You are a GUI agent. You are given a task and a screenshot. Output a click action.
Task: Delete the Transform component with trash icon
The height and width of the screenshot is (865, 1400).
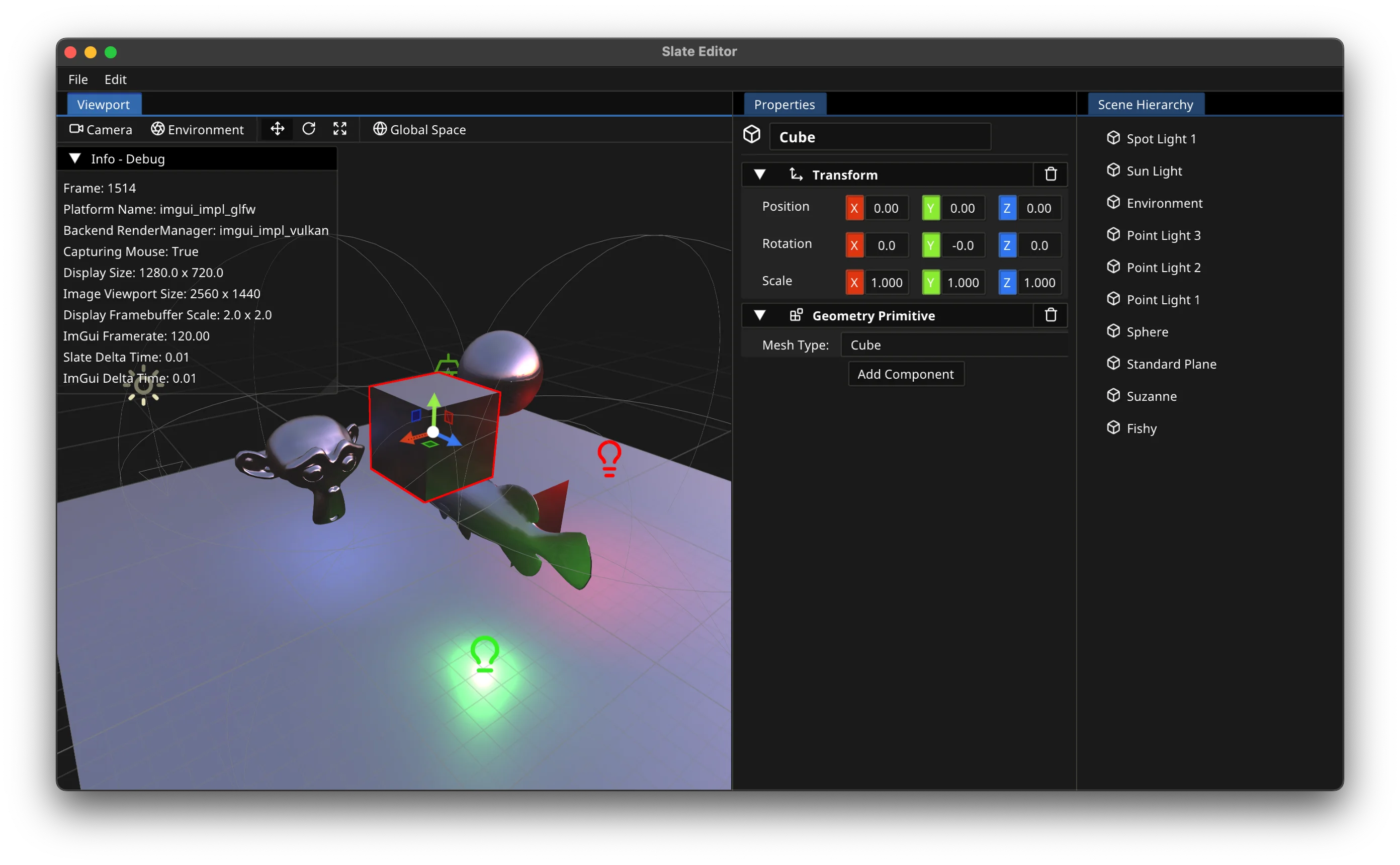[1051, 175]
